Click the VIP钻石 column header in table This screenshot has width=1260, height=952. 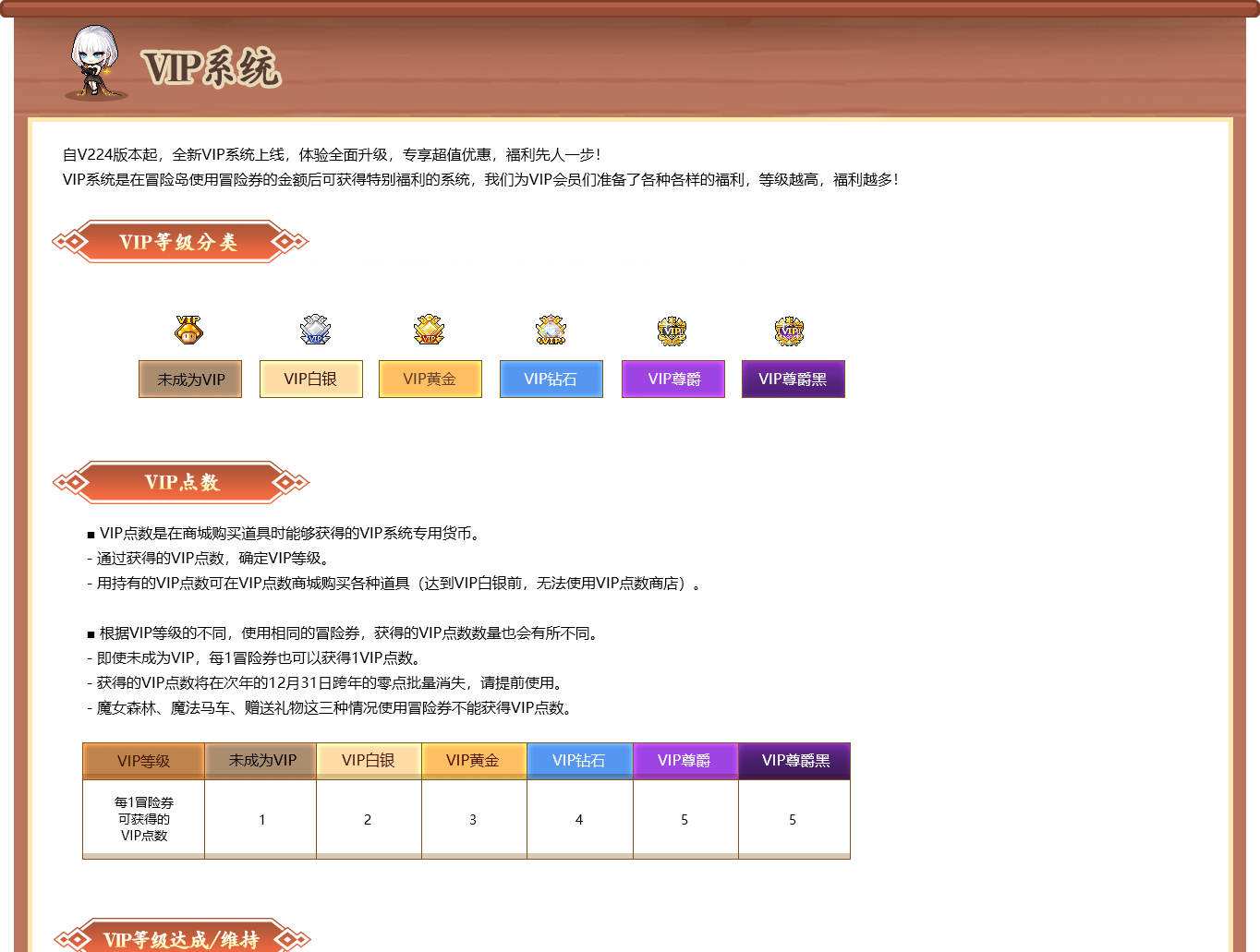(579, 761)
